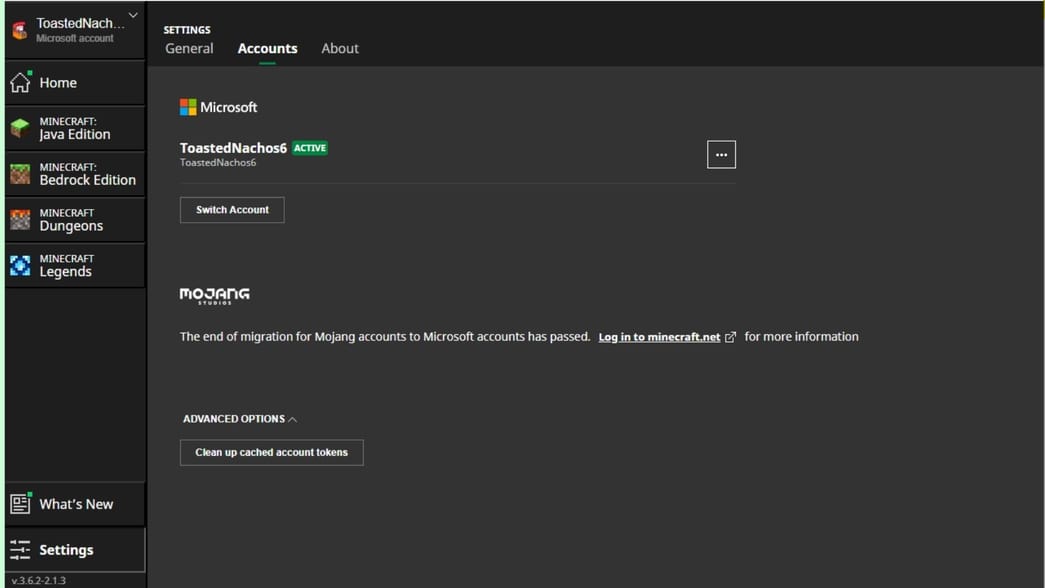Expand the account menu chevron at top left
This screenshot has height=588, width=1045.
pyautogui.click(x=131, y=15)
